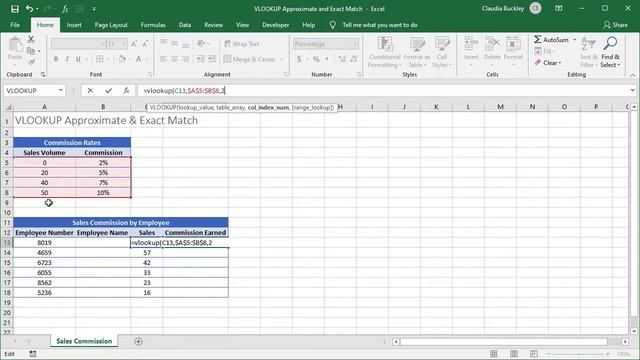Expand AutoSum dropdown arrow
Viewport: 640px width, 360px height.
(574, 40)
